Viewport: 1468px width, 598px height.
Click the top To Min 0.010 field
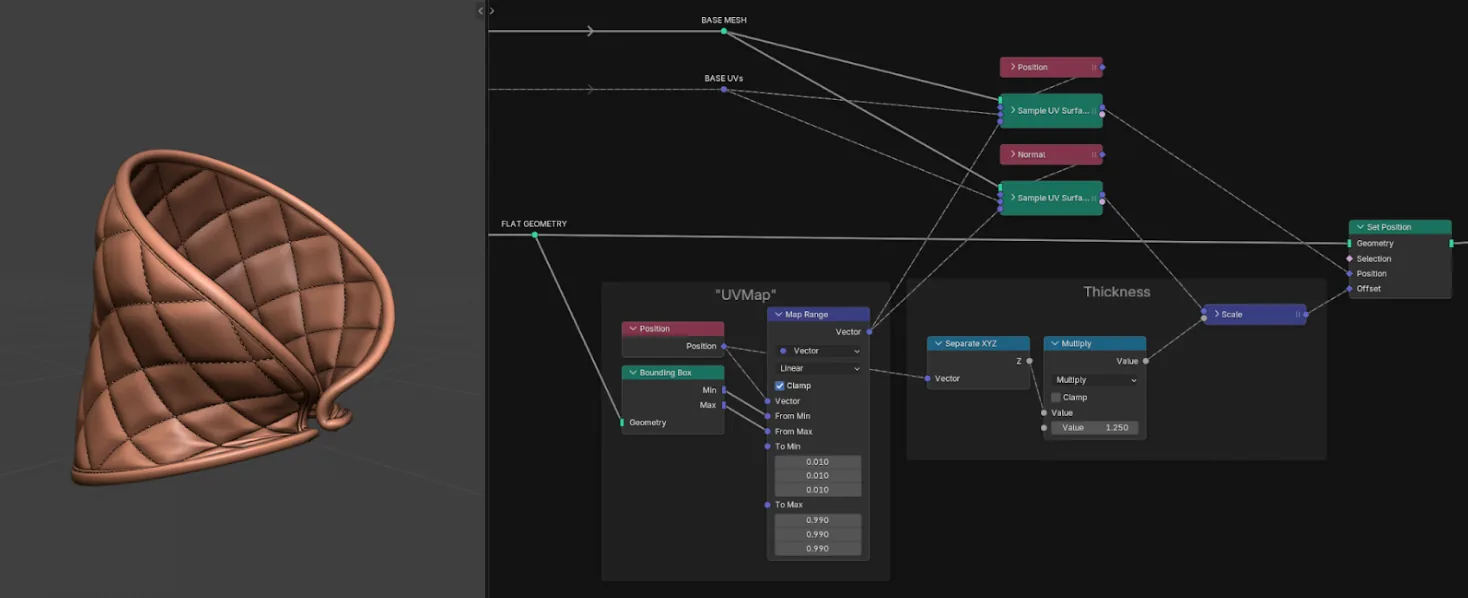(x=818, y=461)
